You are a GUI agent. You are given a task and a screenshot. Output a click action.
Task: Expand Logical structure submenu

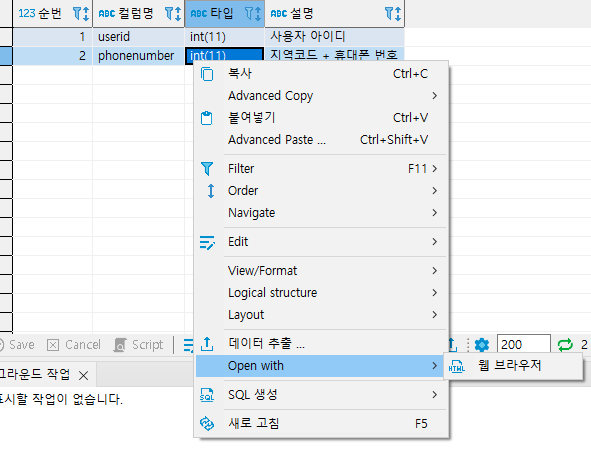321,293
